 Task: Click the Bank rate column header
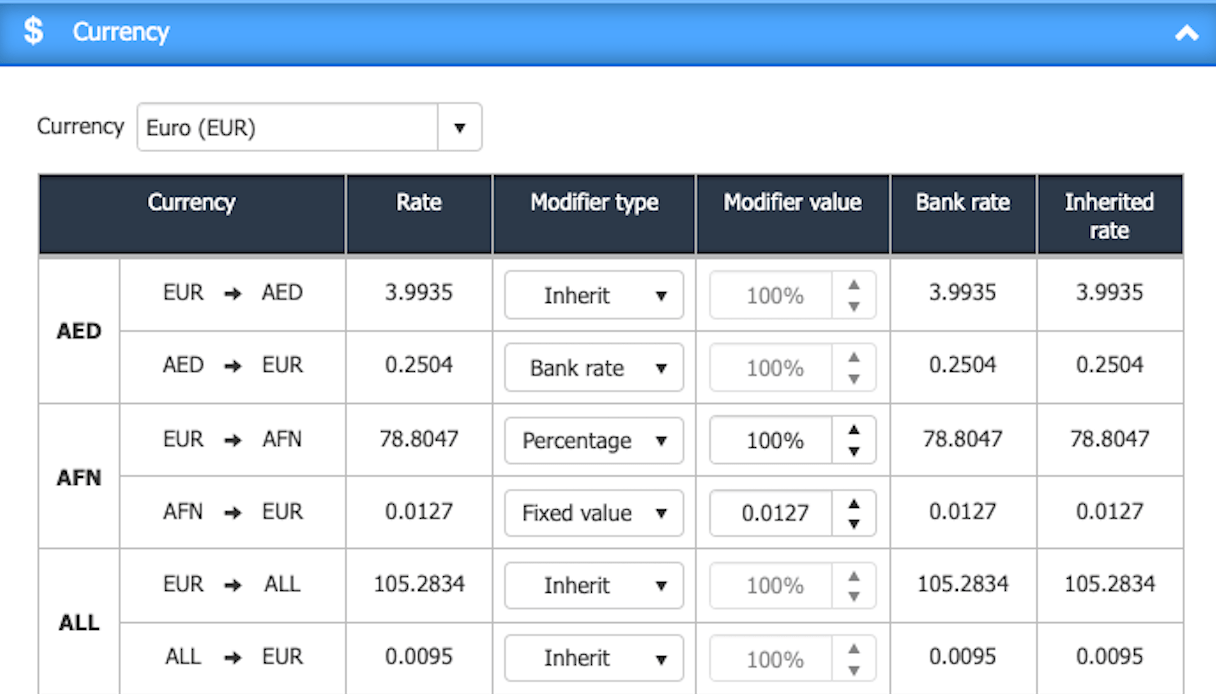tap(963, 214)
